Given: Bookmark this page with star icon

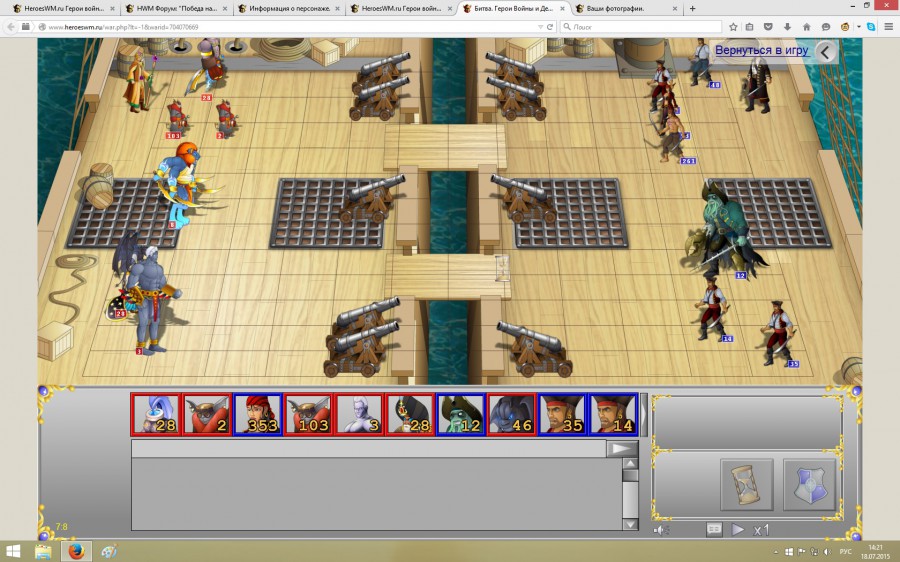Looking at the screenshot, I should tap(733, 27).
